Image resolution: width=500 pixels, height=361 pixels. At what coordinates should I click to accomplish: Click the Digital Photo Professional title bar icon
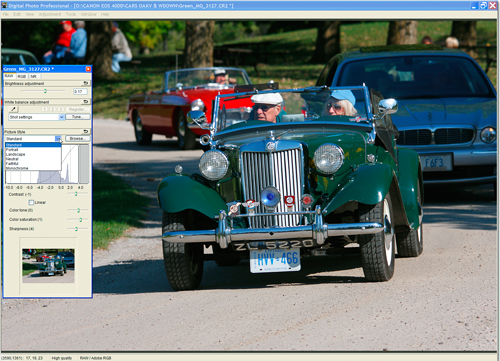click(4, 5)
